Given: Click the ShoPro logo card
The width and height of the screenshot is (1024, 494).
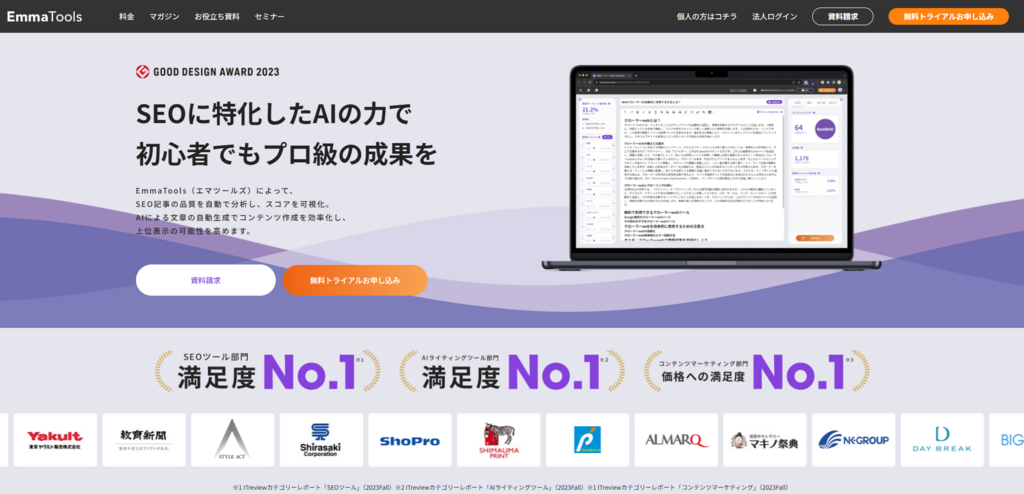Looking at the screenshot, I should 409,440.
